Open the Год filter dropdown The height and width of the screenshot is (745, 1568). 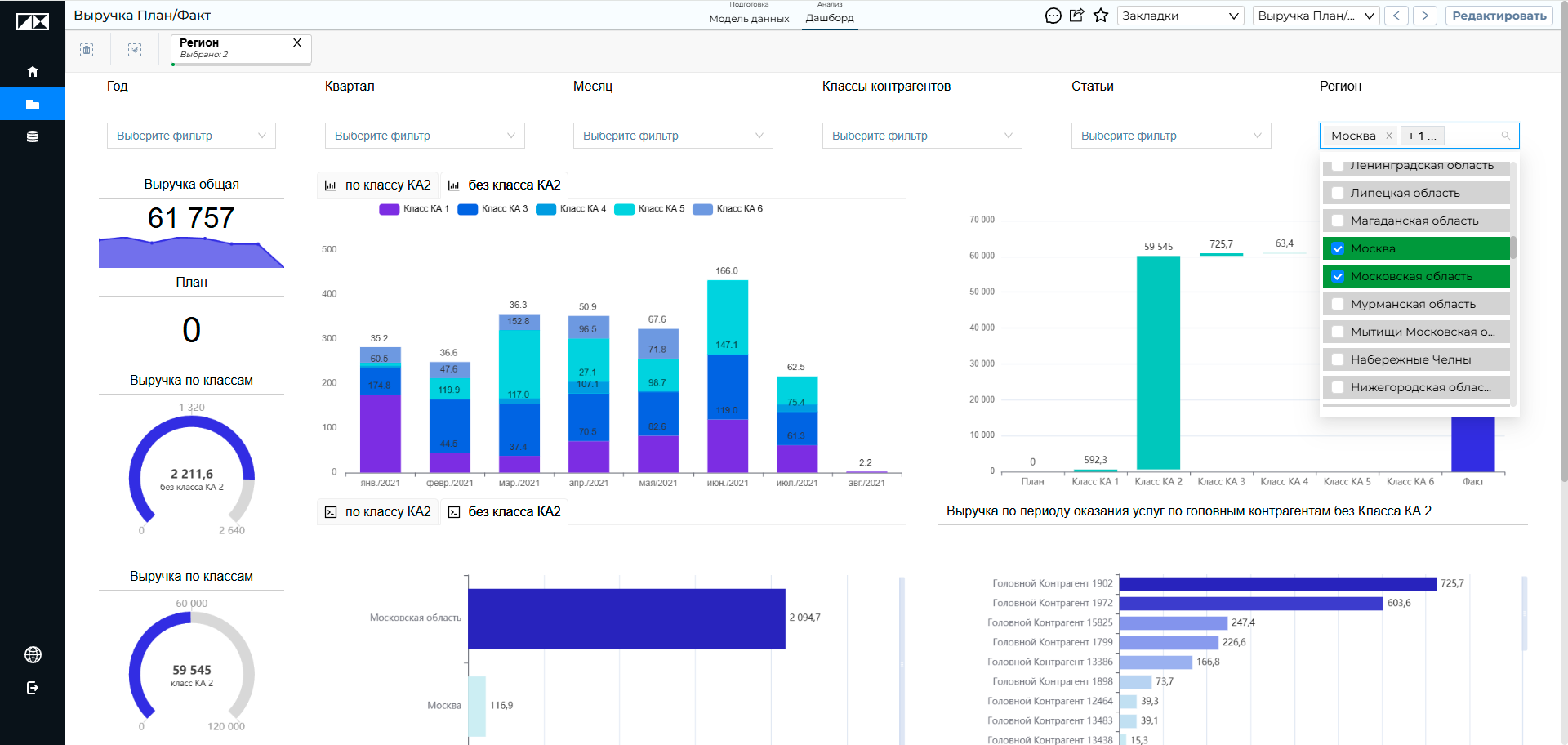[191, 136]
